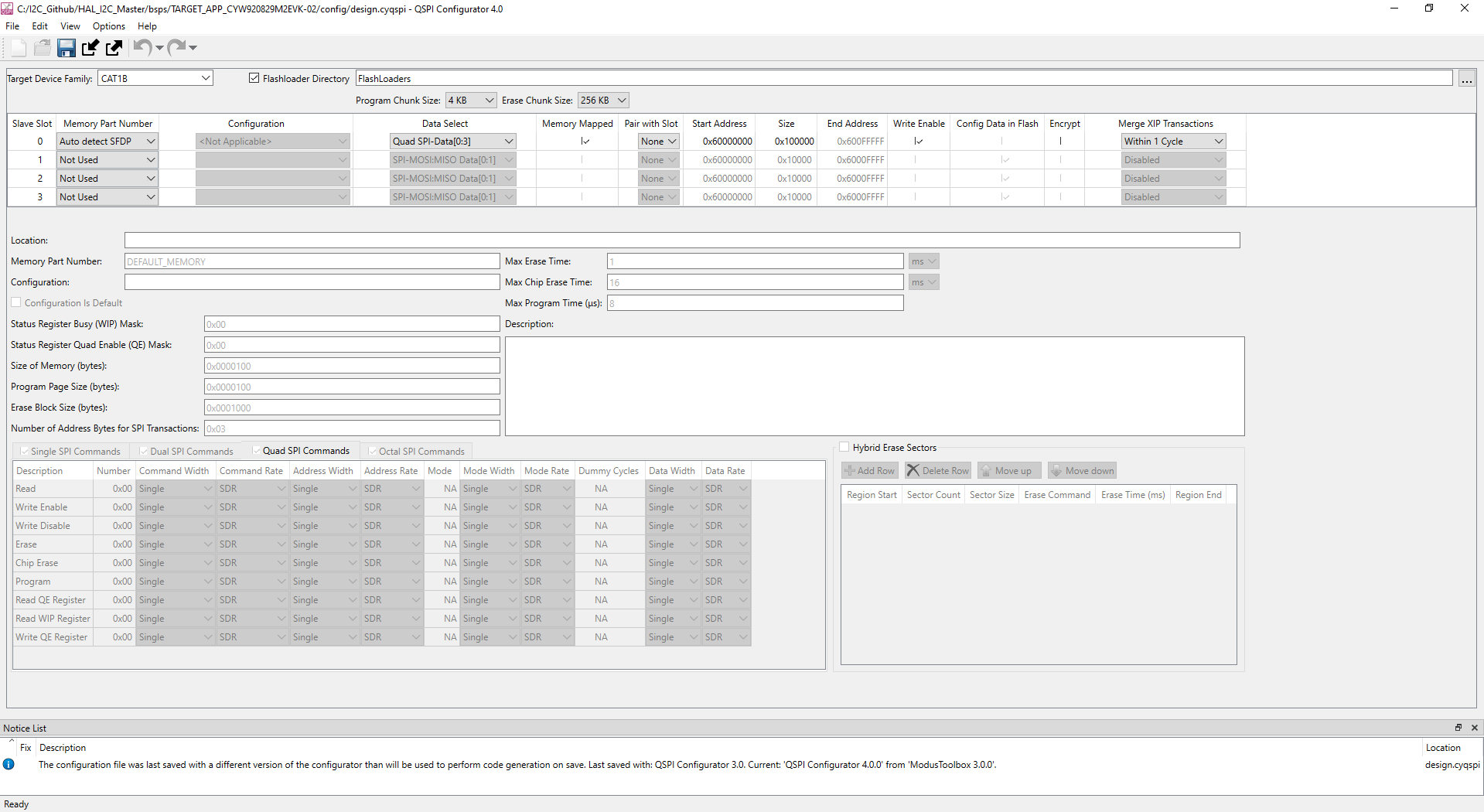Screen dimensions: 1484x812
Task: Open the Redo history dropdown arrow
Action: pos(193,48)
